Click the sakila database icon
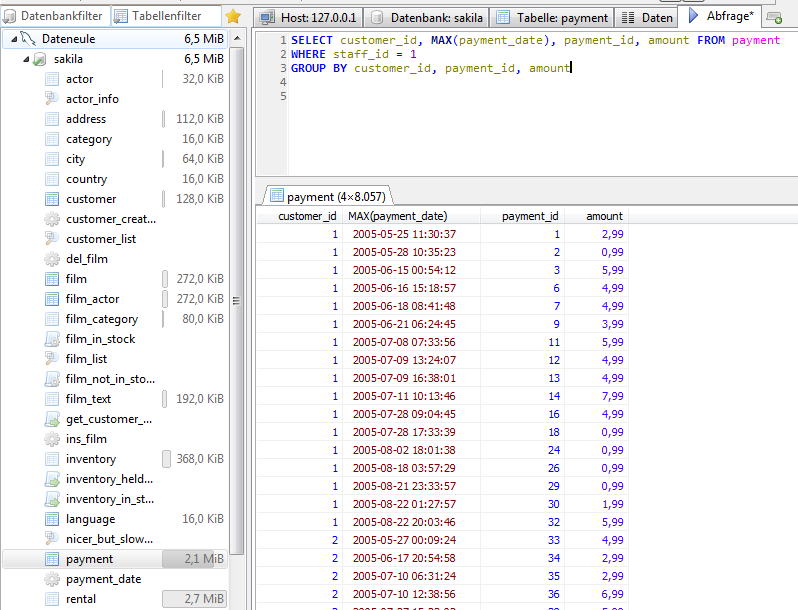Image resolution: width=798 pixels, height=610 pixels. pyautogui.click(x=41, y=59)
